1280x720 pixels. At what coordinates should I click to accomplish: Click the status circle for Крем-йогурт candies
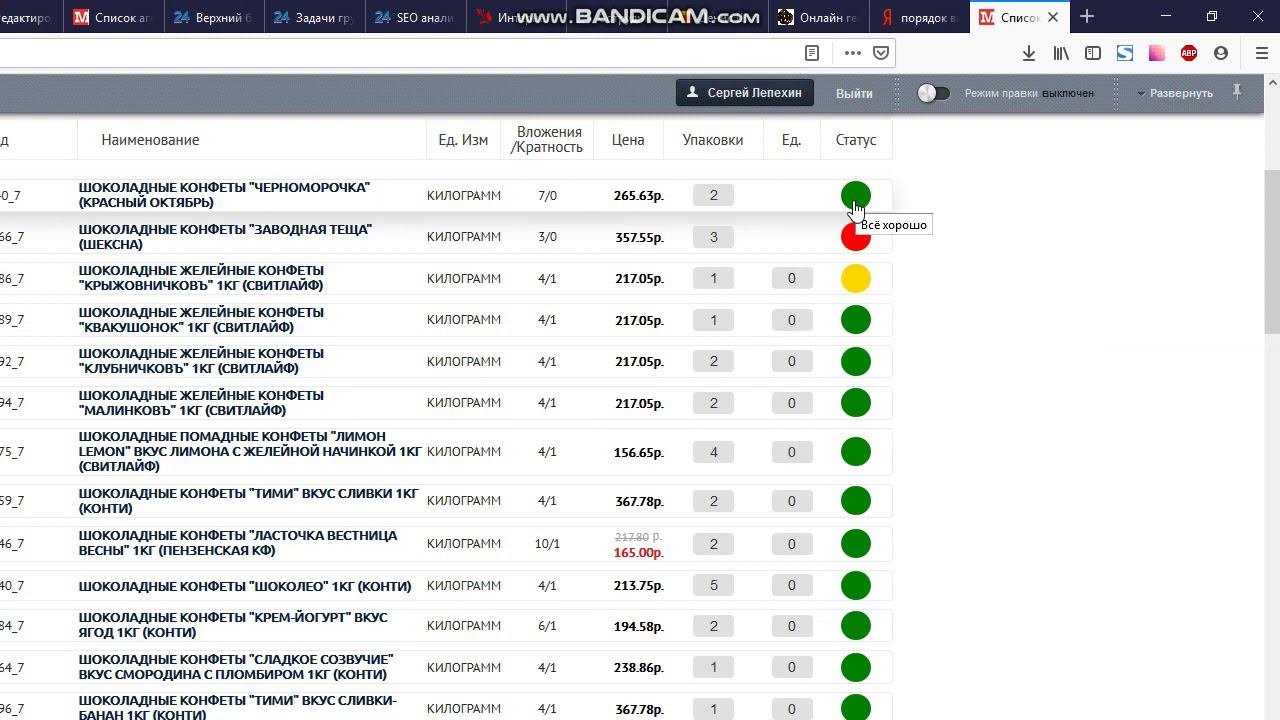click(x=855, y=626)
